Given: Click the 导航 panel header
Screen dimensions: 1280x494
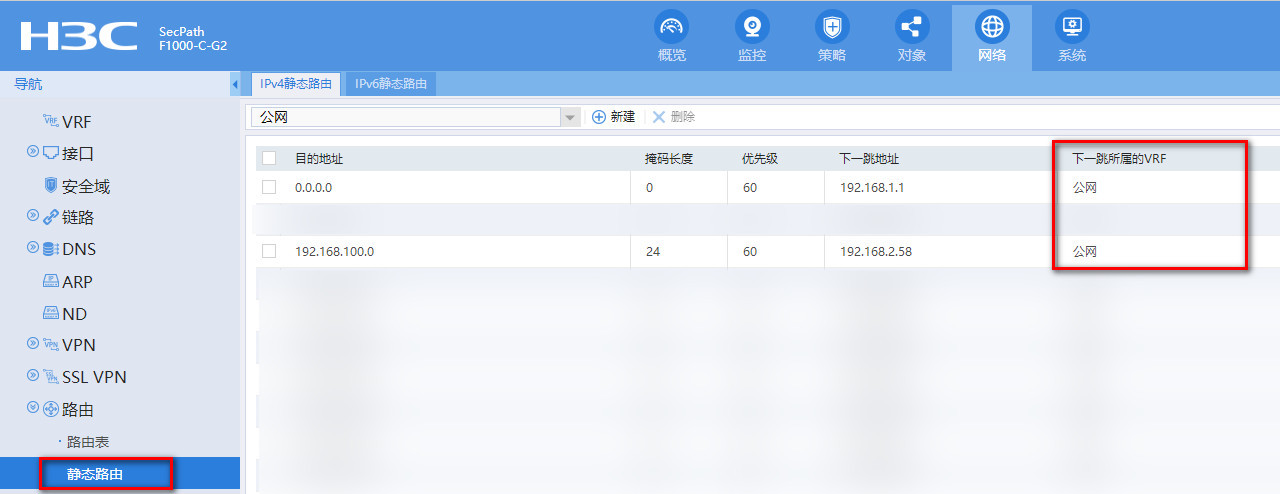Looking at the screenshot, I should point(28,85).
